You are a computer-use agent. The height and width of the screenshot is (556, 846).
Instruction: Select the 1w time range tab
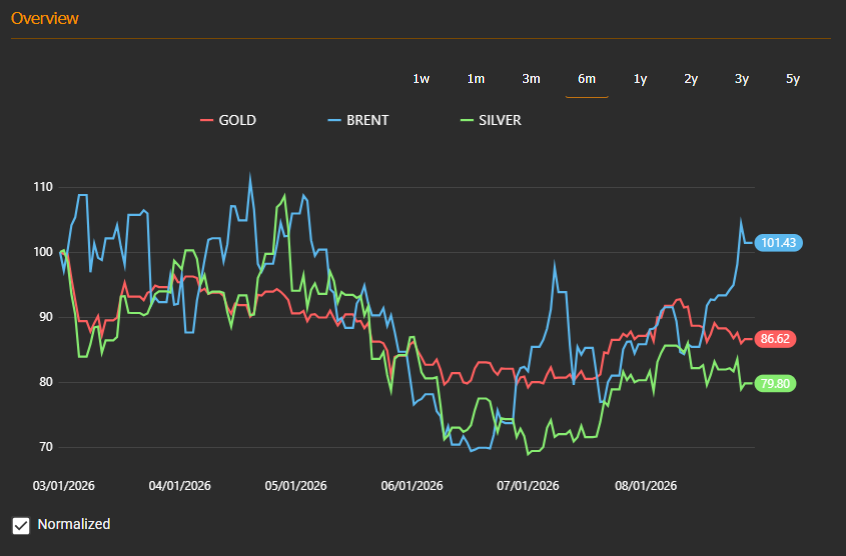click(421, 79)
